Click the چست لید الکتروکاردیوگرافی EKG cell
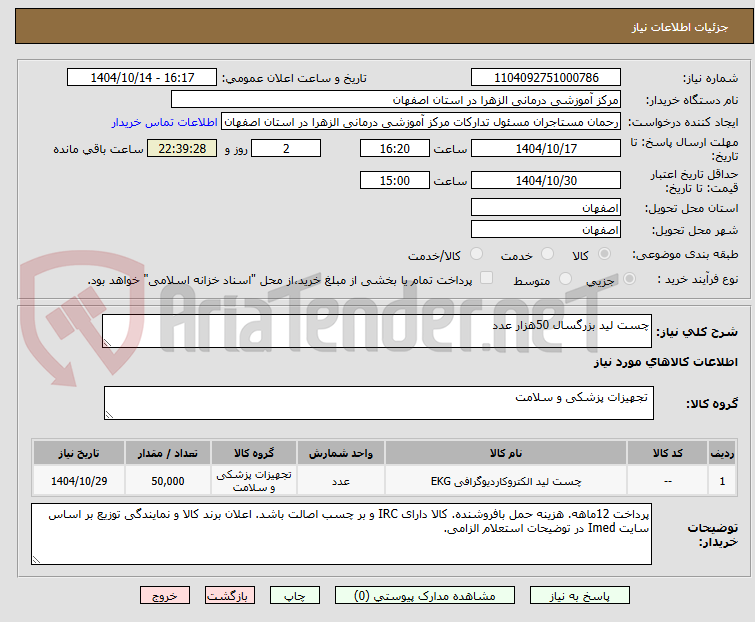 (x=506, y=480)
